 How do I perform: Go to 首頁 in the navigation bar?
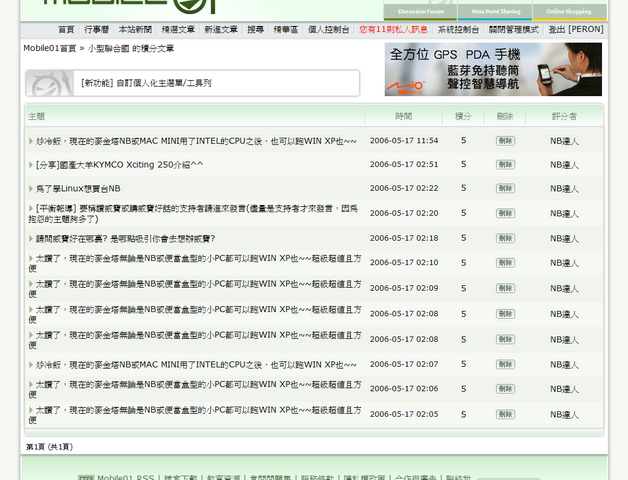pos(66,30)
